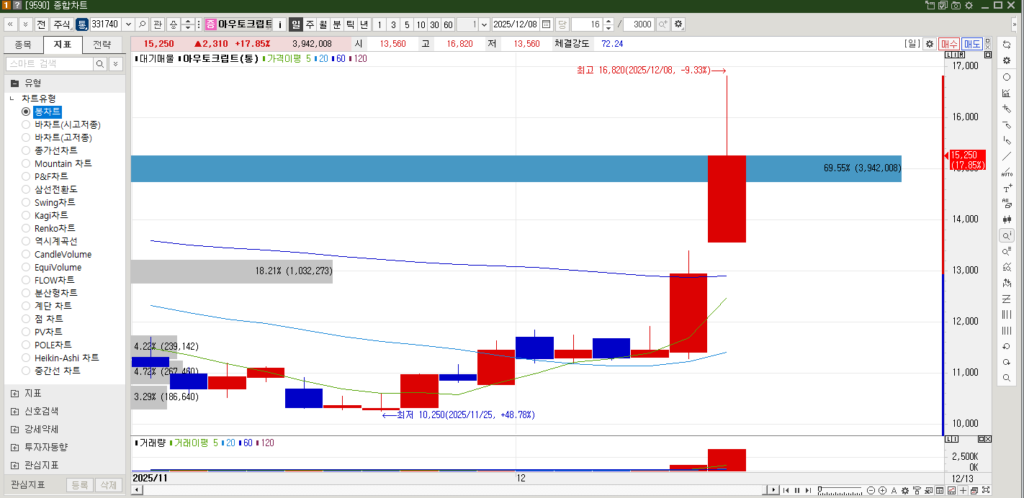Viewport: 1024px width, 498px height.
Task: Click the stock search magnifier icon
Action: pos(142,24)
